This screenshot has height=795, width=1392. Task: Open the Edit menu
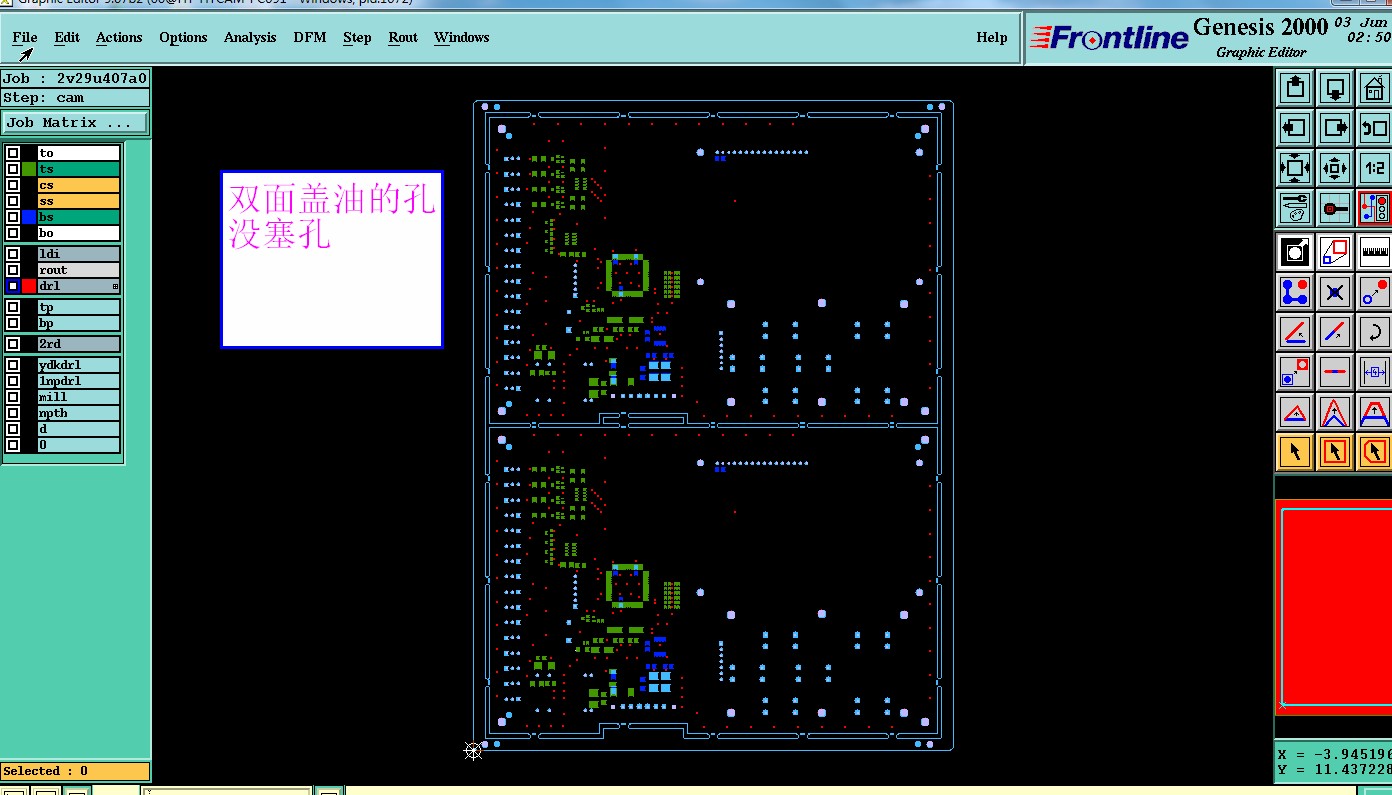[67, 37]
